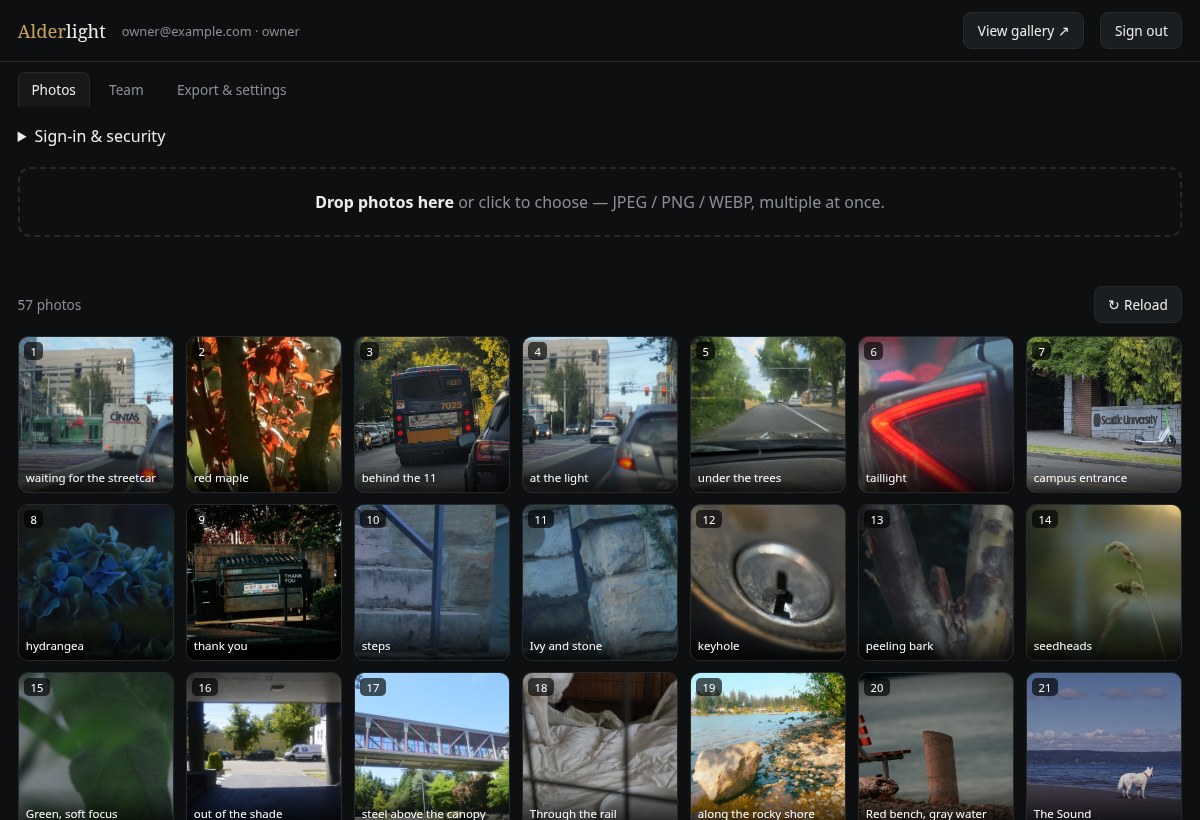Open the 'red maple' thumbnail
The image size is (1200, 820).
[x=264, y=414]
